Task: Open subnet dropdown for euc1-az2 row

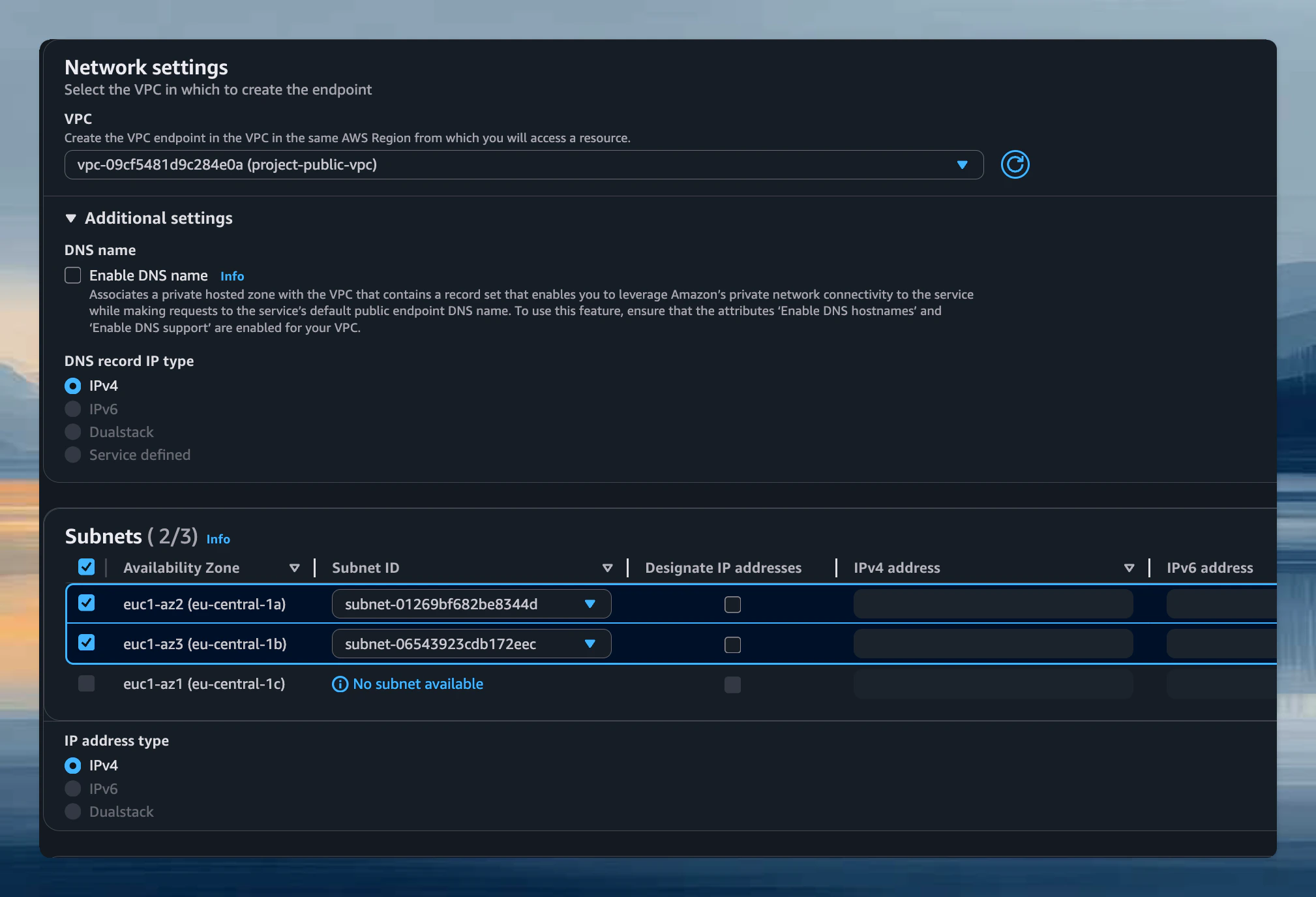Action: [591, 604]
